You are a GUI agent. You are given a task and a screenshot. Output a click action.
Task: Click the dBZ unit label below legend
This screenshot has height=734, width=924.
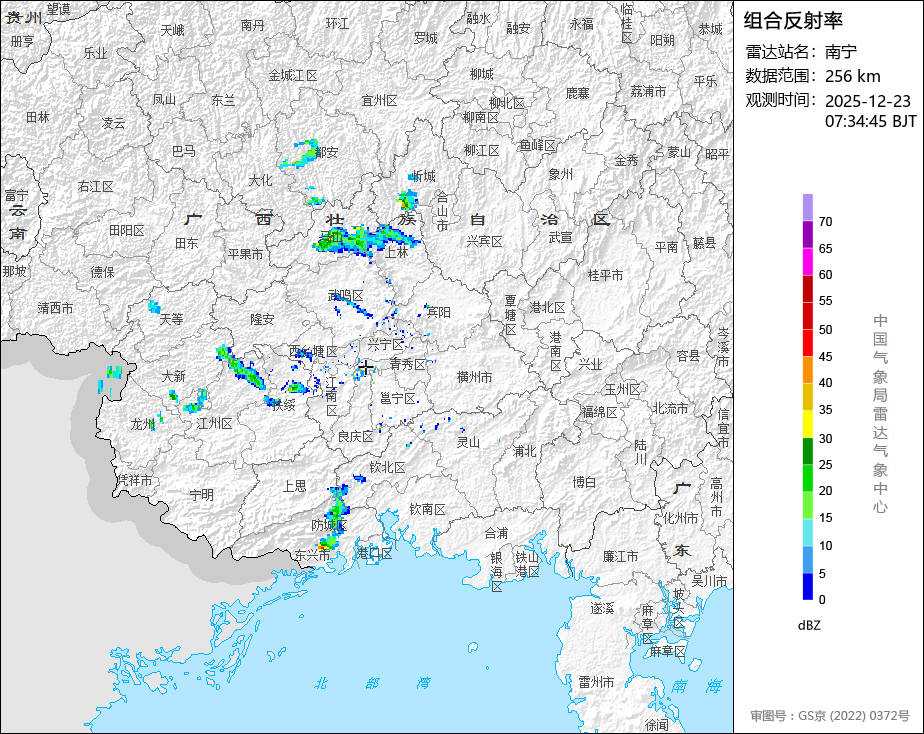tap(809, 625)
